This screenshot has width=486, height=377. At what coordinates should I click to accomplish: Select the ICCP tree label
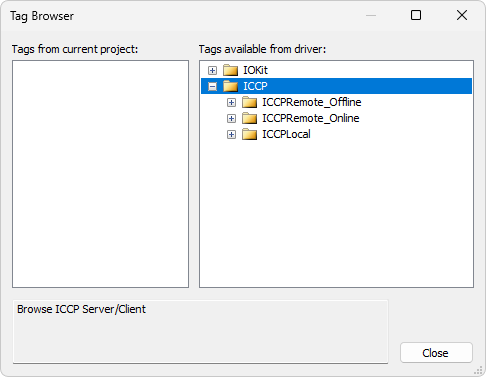coord(255,86)
